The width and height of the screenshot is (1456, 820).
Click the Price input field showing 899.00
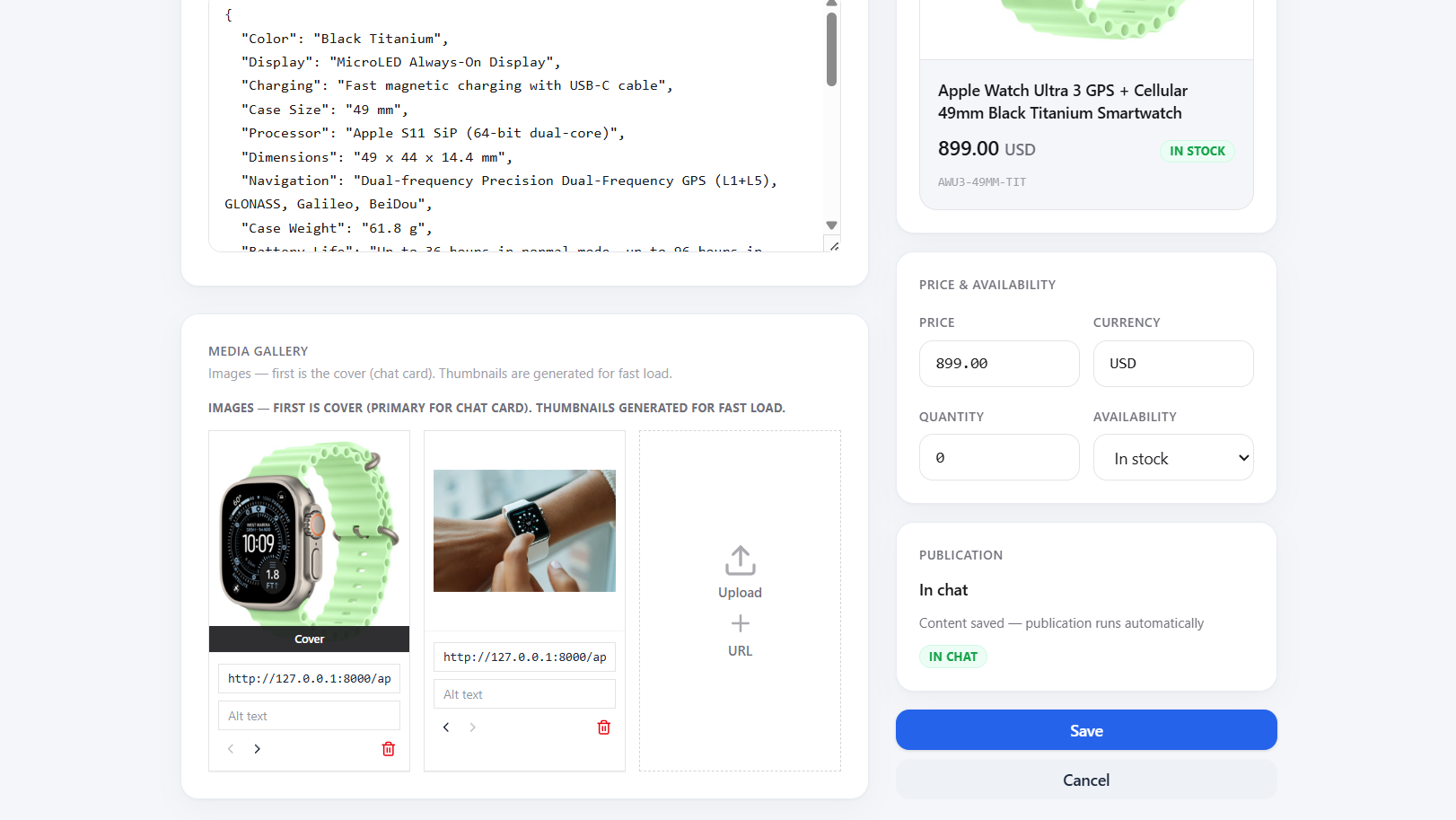coord(999,364)
